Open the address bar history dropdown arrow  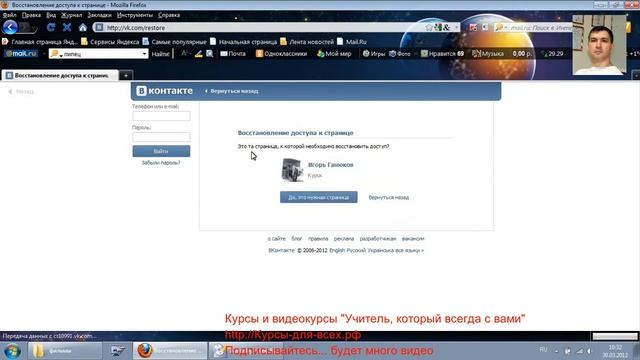point(456,27)
